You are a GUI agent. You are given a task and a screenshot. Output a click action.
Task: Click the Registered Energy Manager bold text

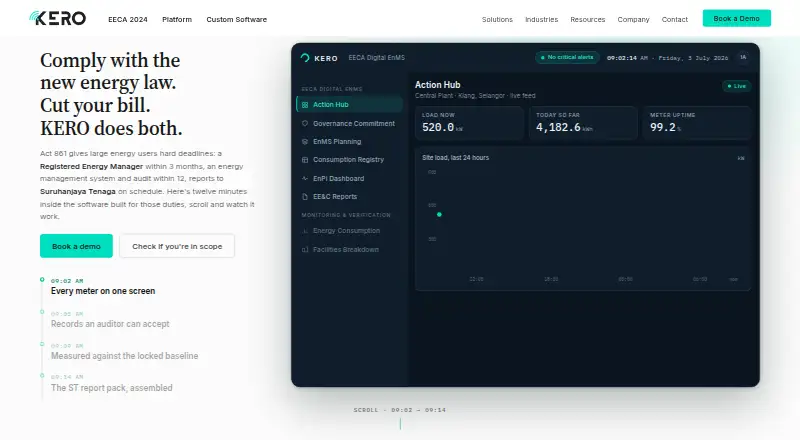91,166
